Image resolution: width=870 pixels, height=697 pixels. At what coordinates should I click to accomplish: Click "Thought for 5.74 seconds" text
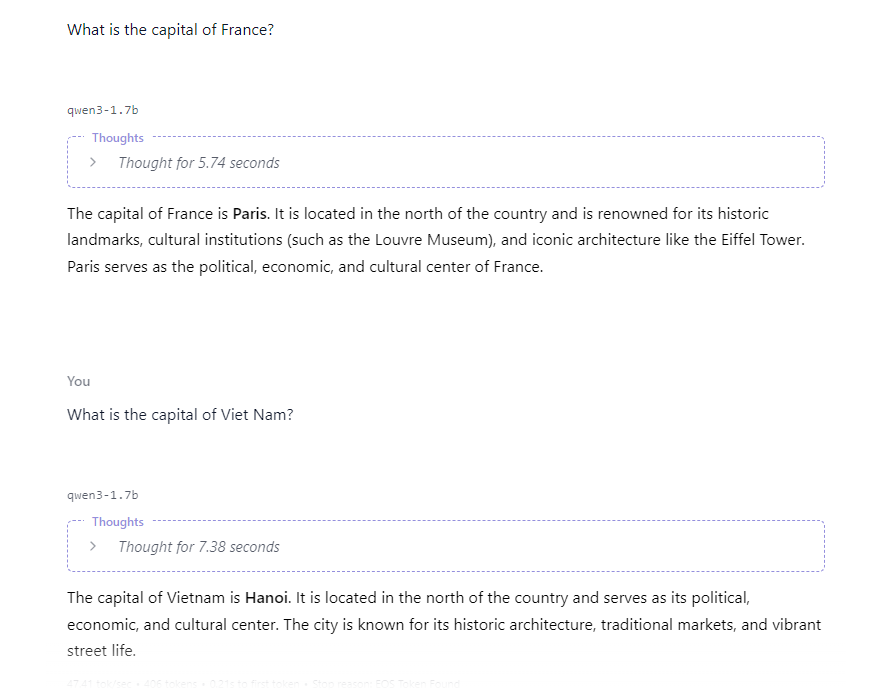[198, 163]
